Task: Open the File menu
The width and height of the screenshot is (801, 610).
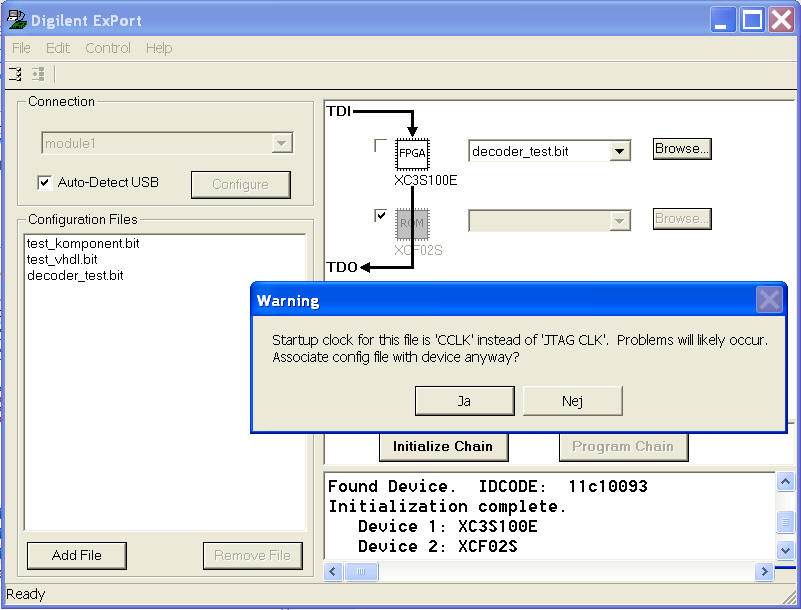Action: pyautogui.click(x=21, y=48)
